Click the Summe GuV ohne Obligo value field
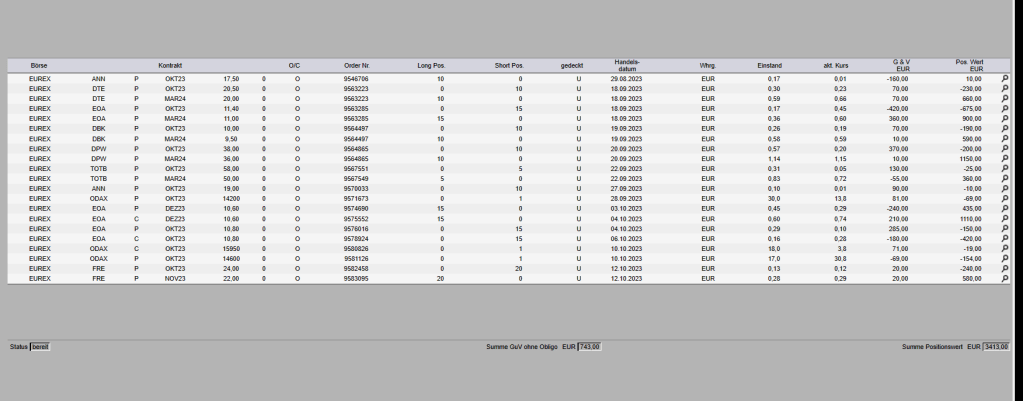The image size is (1023, 401). click(x=590, y=347)
